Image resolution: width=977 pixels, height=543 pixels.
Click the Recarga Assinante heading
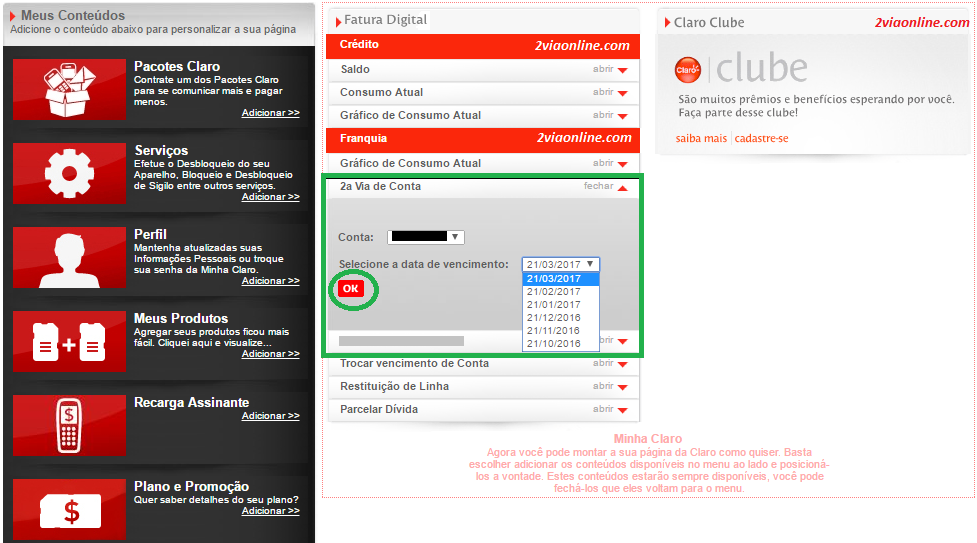point(191,403)
